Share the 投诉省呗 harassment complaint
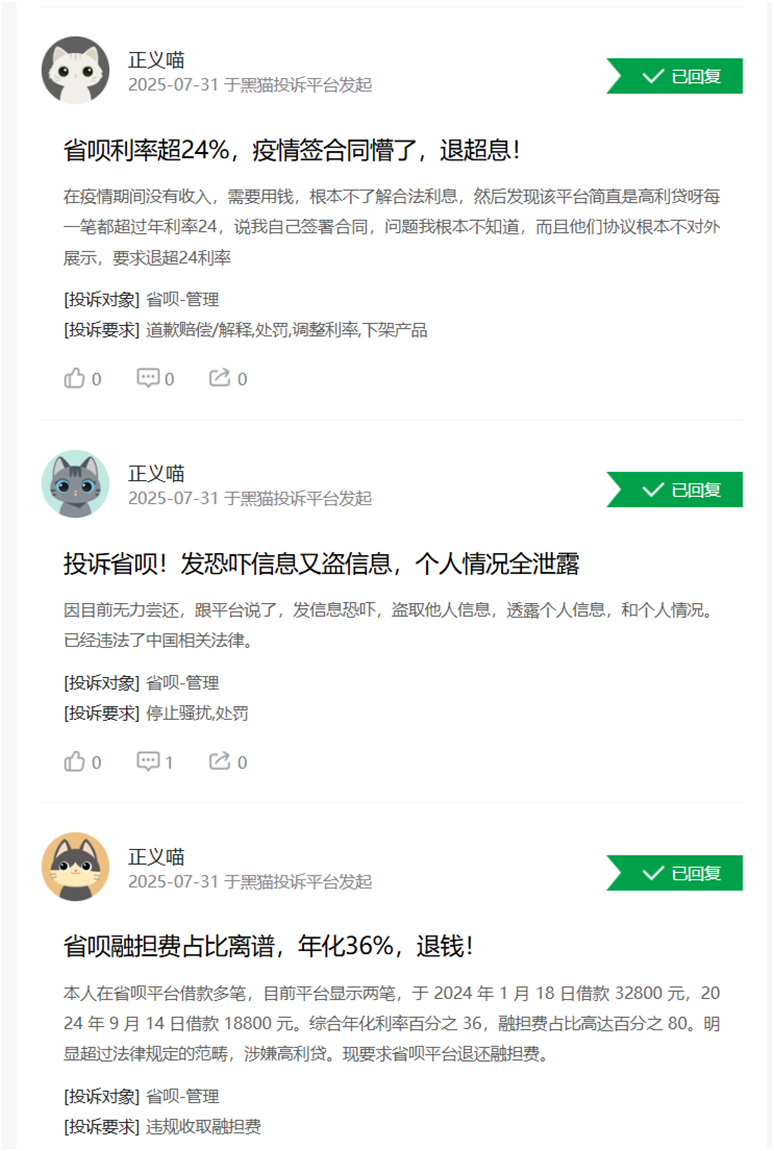This screenshot has height=1151, width=774. [228, 762]
